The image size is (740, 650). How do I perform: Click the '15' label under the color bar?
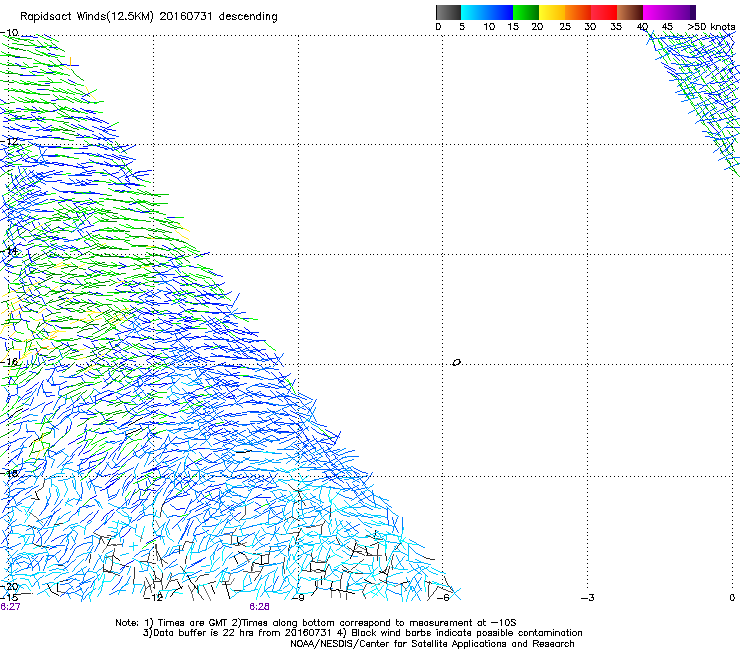coord(513,27)
